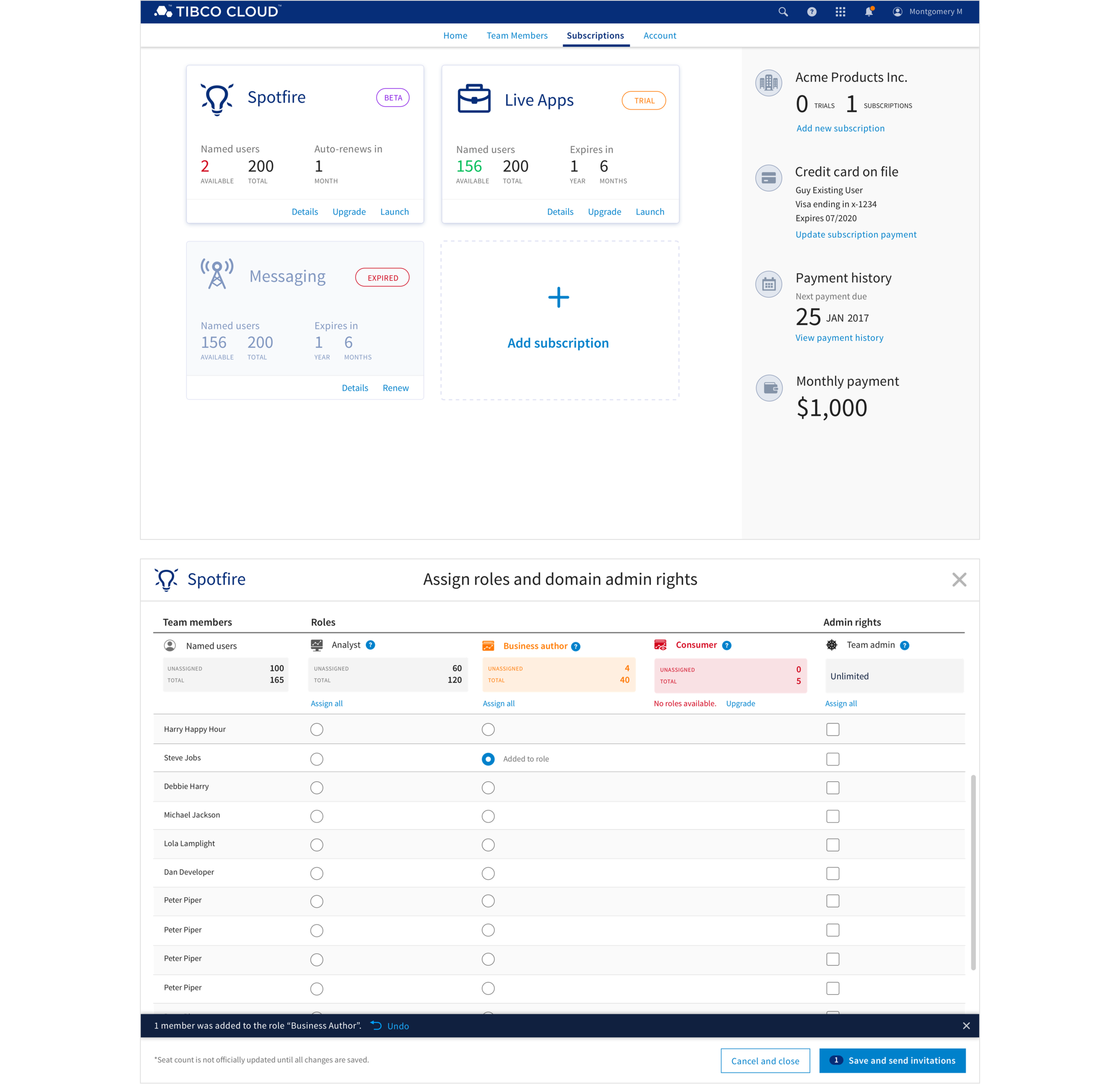Select Business author role for Michael Jackson
Viewport: 1120px width, 1089px height.
[x=488, y=816]
